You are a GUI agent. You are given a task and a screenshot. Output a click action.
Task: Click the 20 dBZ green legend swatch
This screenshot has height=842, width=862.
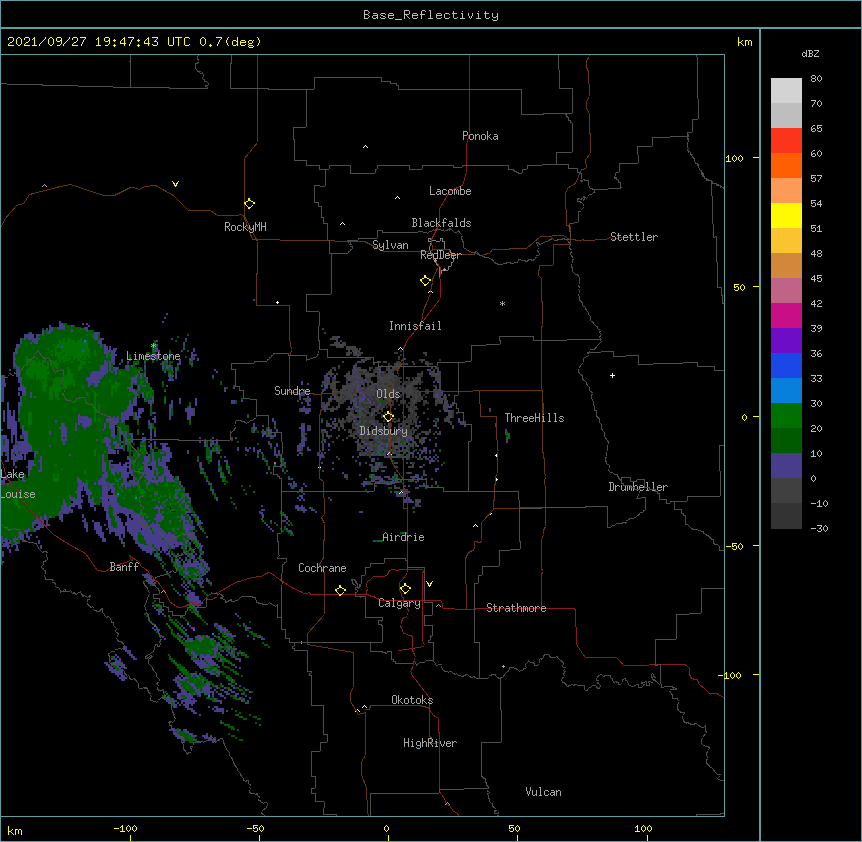click(786, 440)
